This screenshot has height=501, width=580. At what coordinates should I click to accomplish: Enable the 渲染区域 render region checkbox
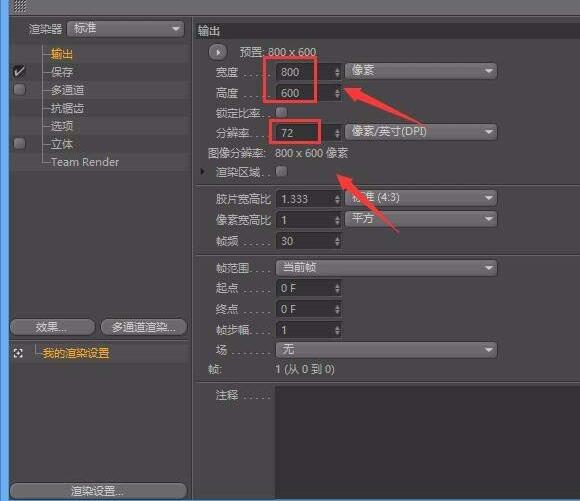(281, 171)
